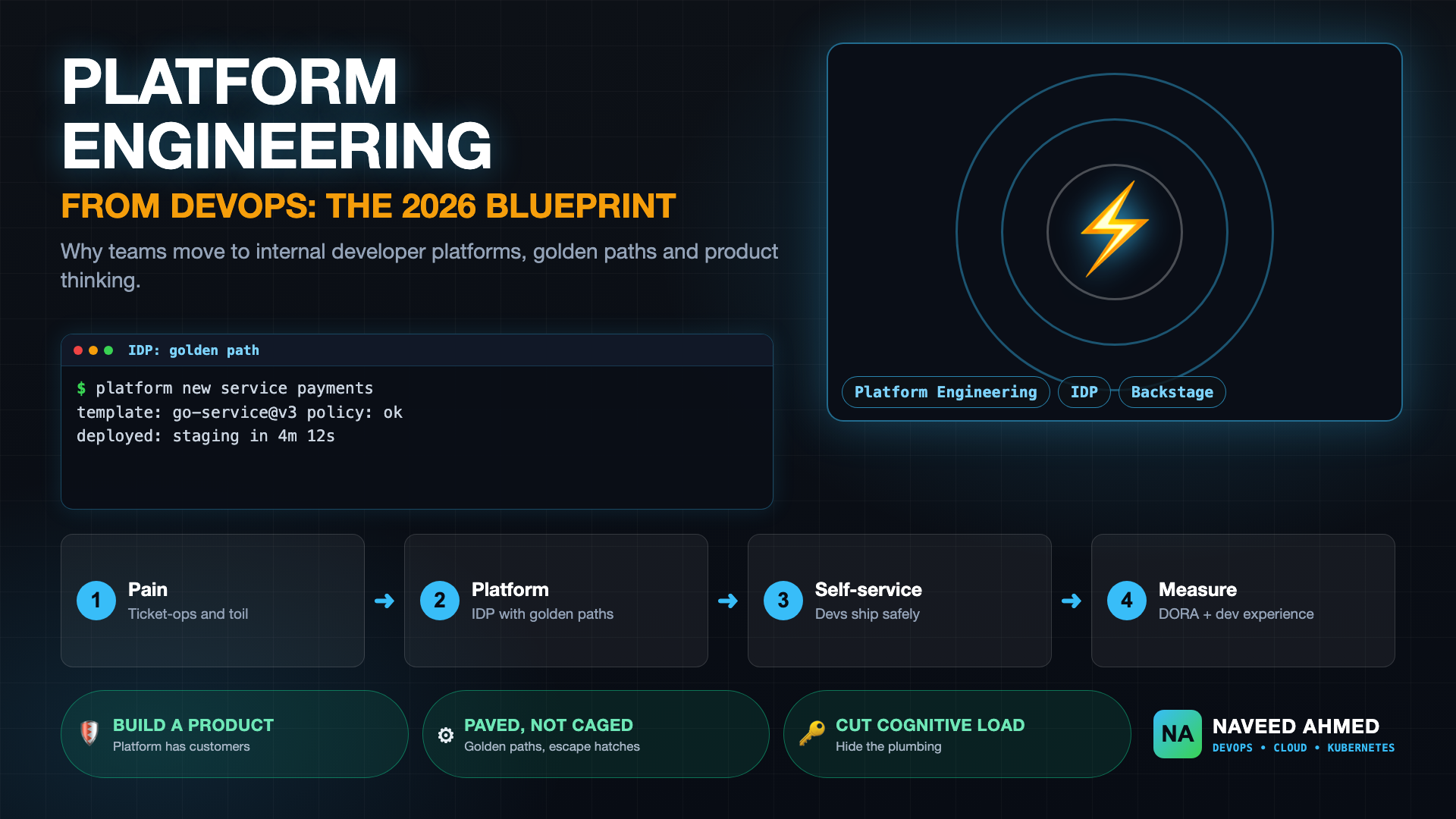Screen dimensions: 1456x819
Task: Click the arrow between Self-service and Measure
Action: pos(1072,601)
